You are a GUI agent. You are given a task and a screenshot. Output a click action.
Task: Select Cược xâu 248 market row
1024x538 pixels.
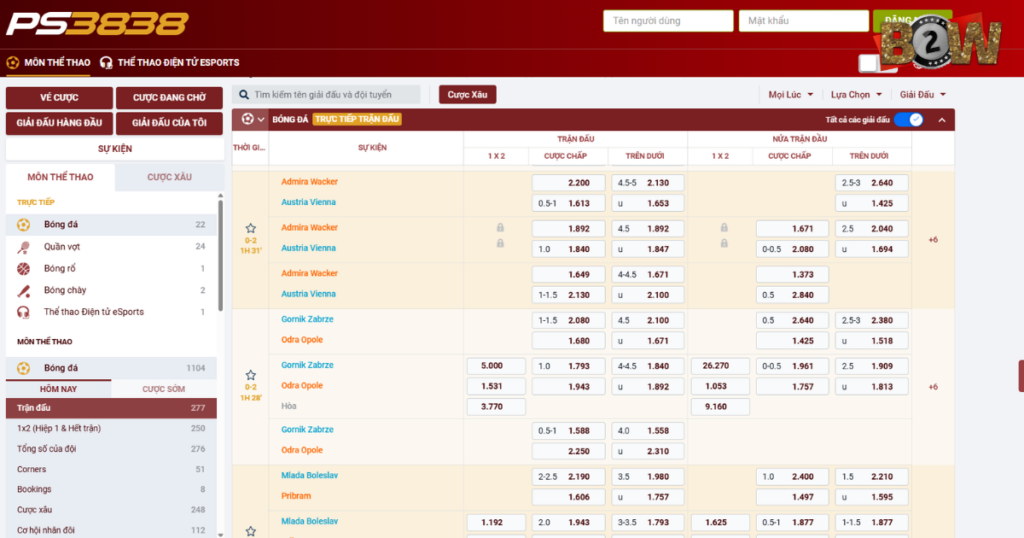(111, 509)
